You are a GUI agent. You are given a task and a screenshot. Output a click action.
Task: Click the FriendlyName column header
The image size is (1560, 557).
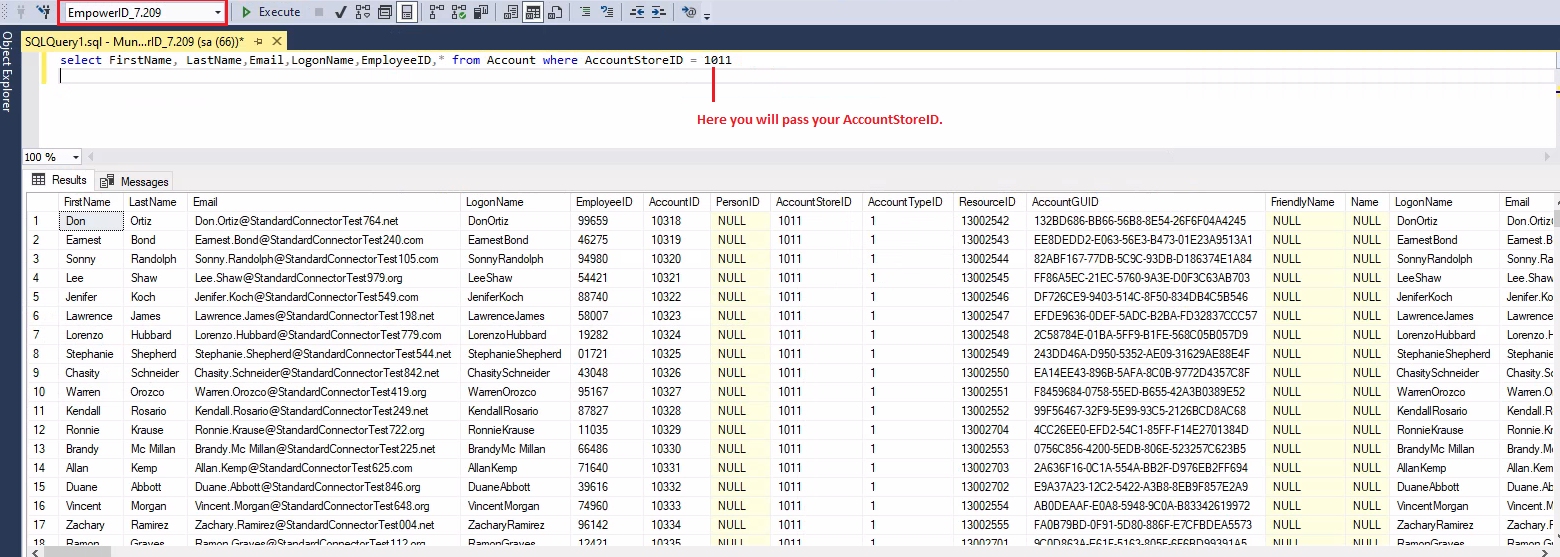coord(1305,202)
